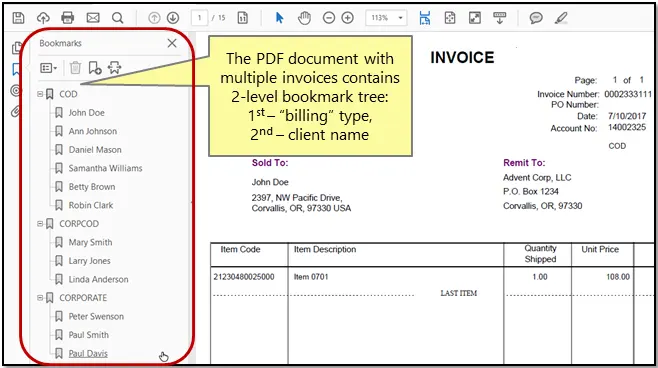This screenshot has height=368, width=658.
Task: Add a comment with speech bubble icon
Action: (536, 18)
